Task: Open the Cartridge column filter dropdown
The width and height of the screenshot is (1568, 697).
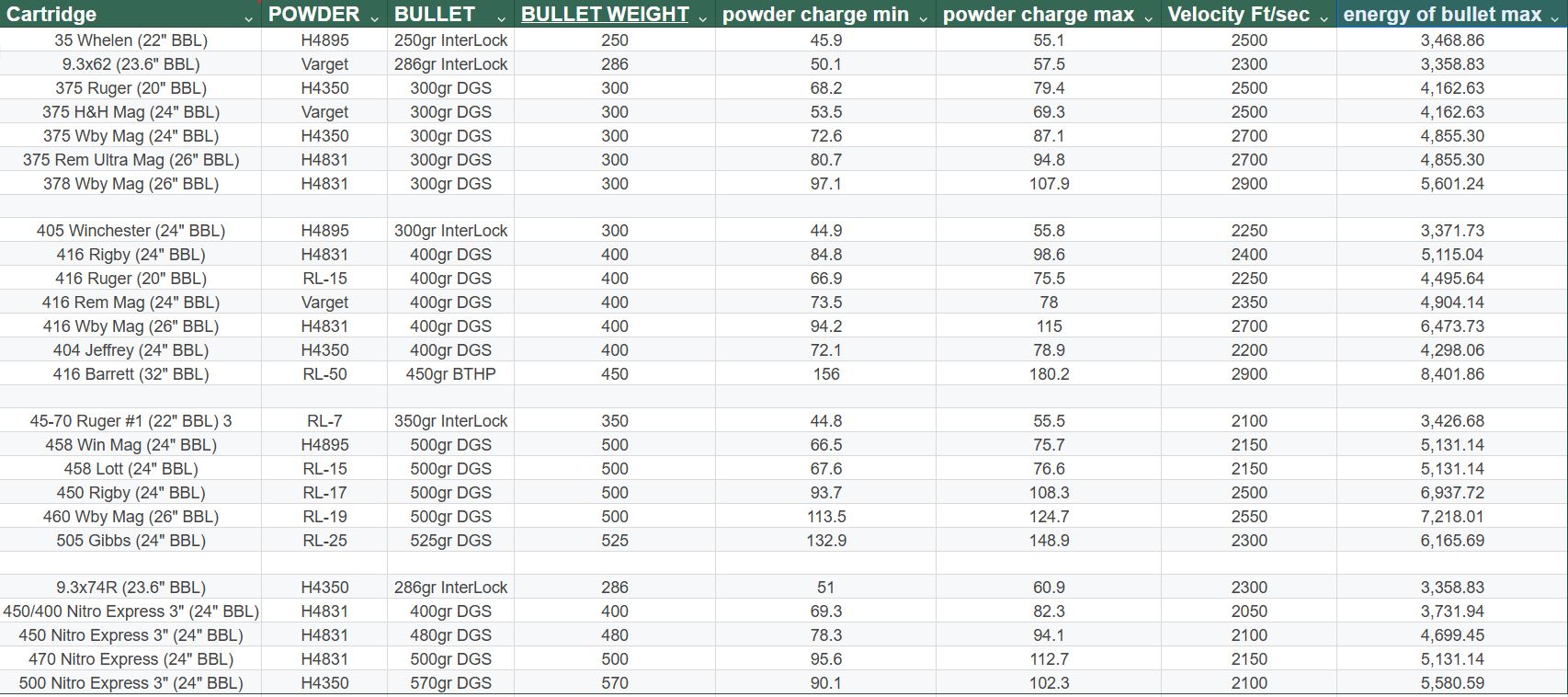Action: (249, 18)
